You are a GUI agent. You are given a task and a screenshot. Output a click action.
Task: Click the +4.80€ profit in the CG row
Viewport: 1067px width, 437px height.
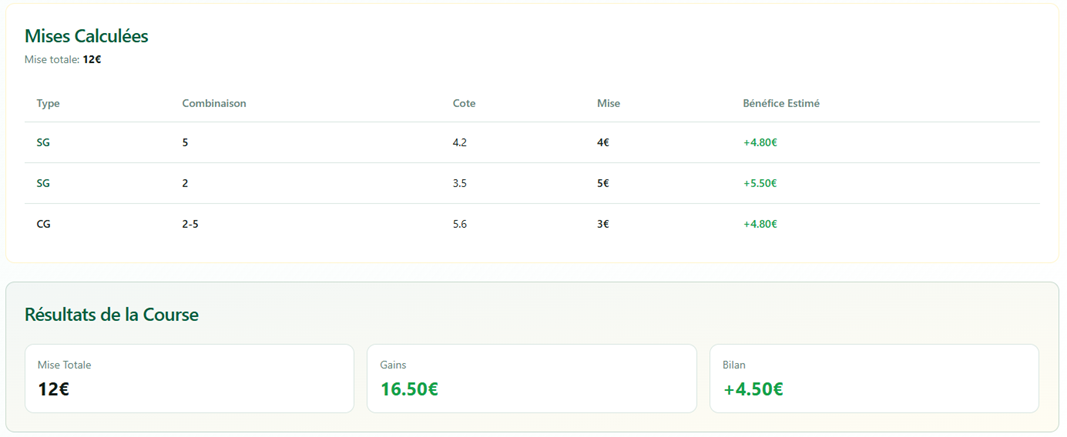[x=760, y=224]
